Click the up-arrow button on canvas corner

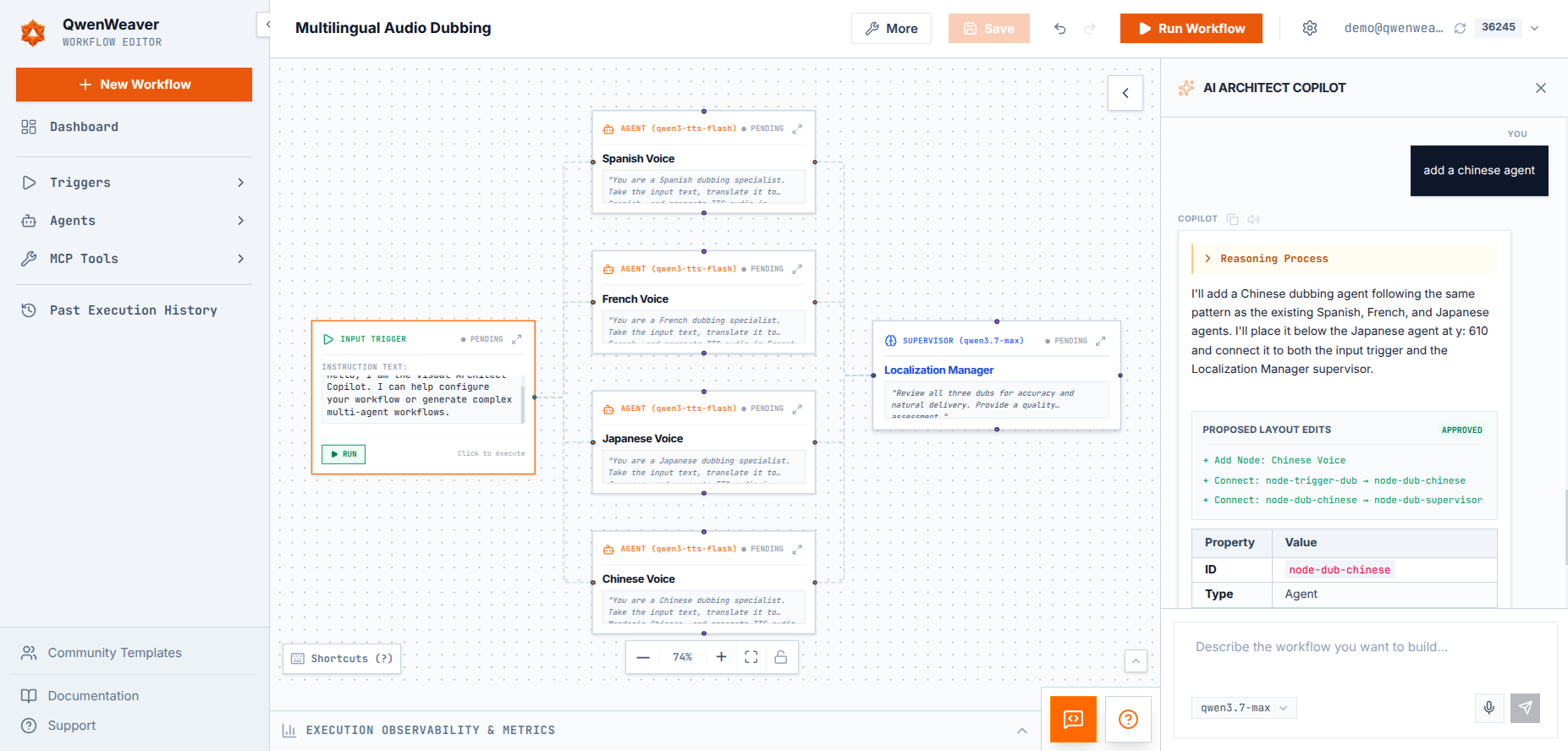click(x=1136, y=661)
